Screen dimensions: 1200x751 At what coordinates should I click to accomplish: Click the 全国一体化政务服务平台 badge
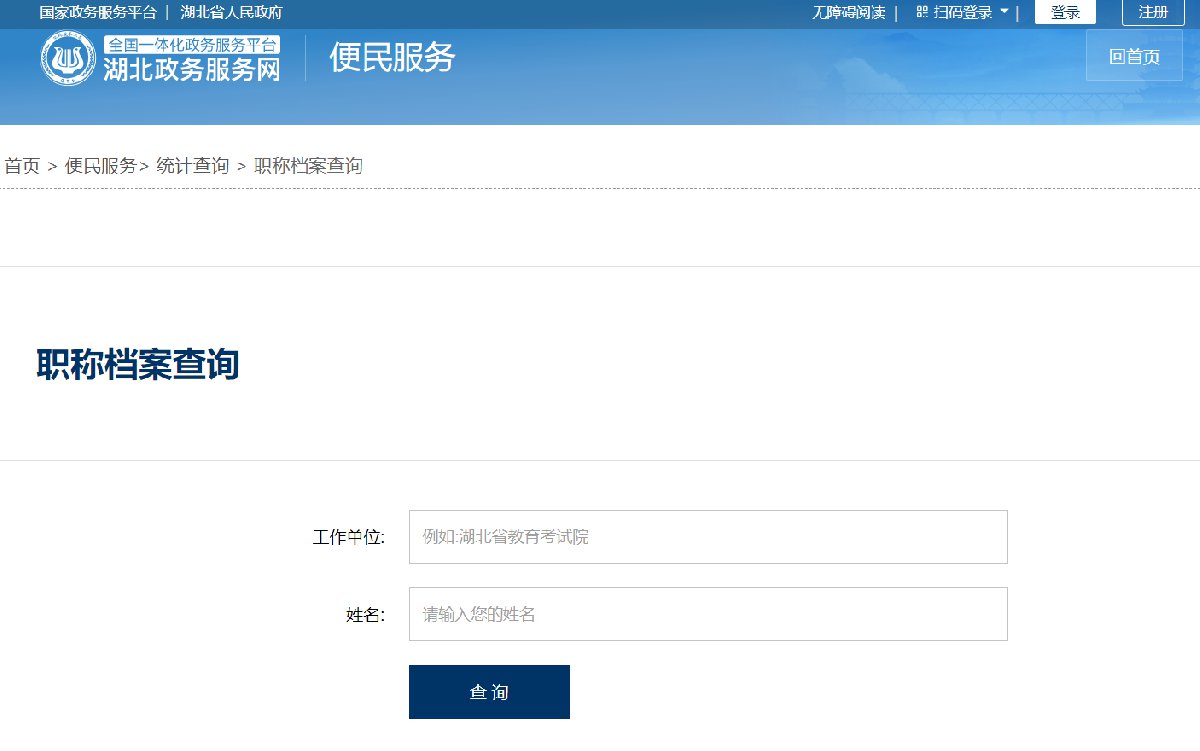click(192, 45)
